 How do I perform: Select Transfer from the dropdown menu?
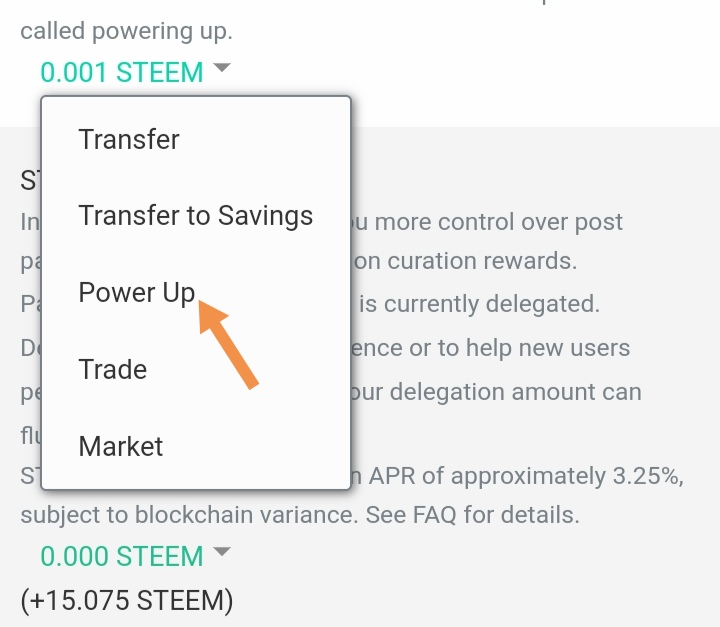tap(129, 139)
